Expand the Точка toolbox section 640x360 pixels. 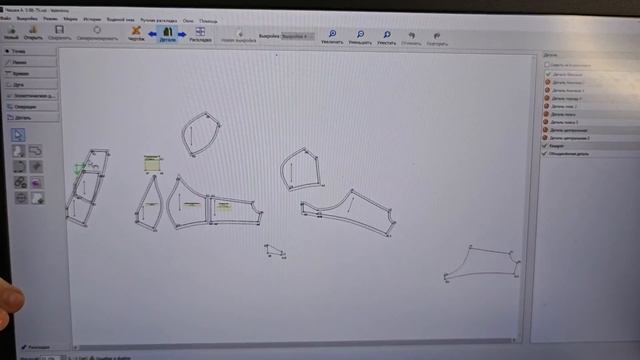click(30, 51)
